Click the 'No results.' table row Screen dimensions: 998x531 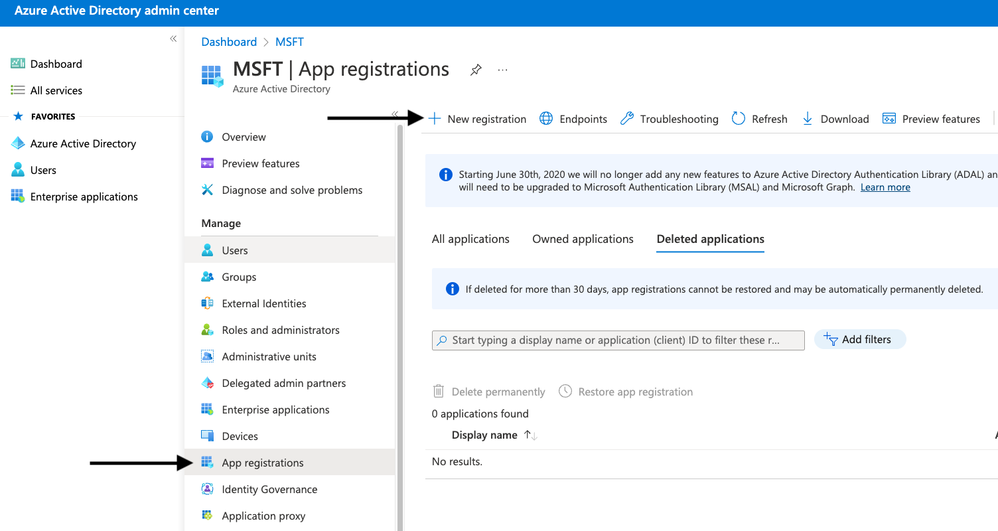(712, 462)
